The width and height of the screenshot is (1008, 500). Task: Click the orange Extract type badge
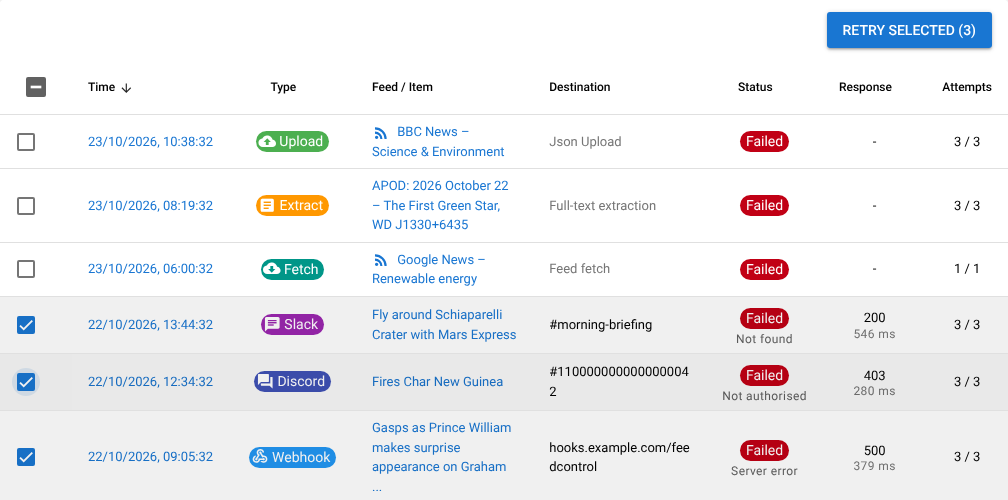(292, 206)
